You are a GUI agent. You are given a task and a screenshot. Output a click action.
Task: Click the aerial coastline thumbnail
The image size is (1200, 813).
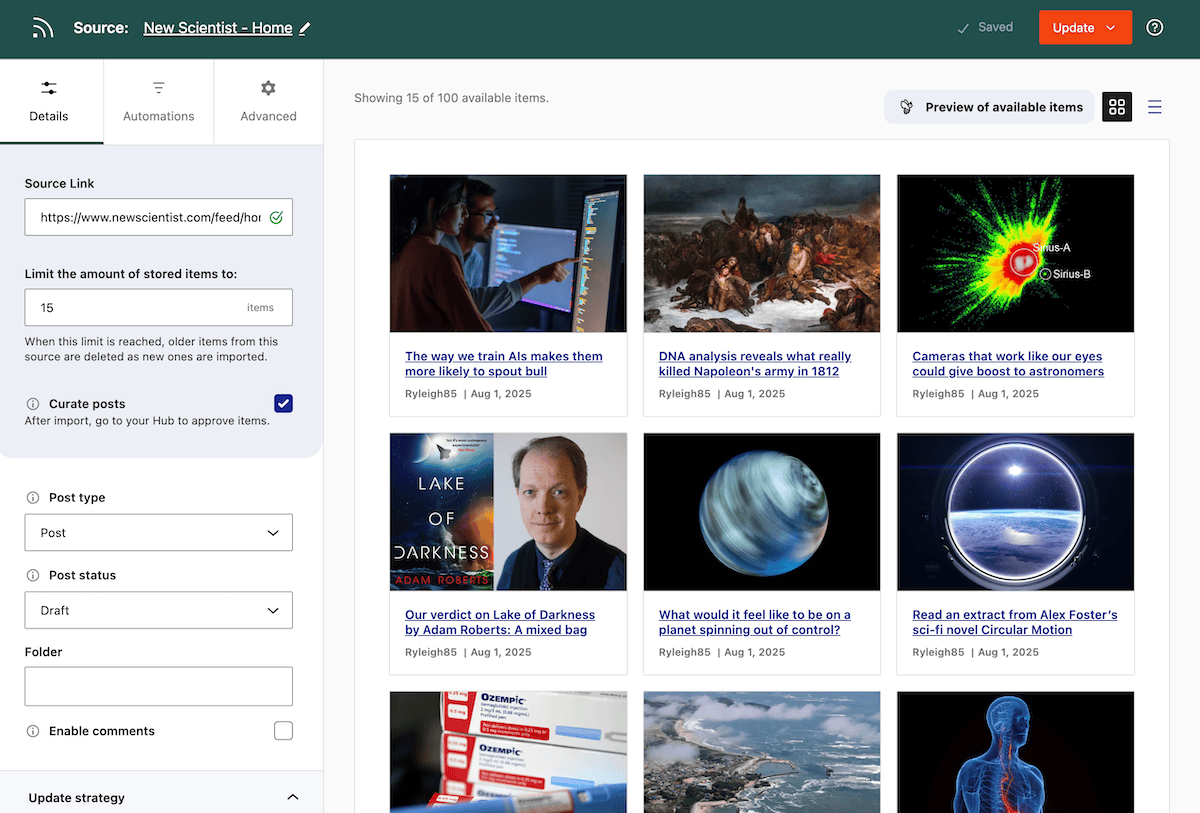point(762,752)
